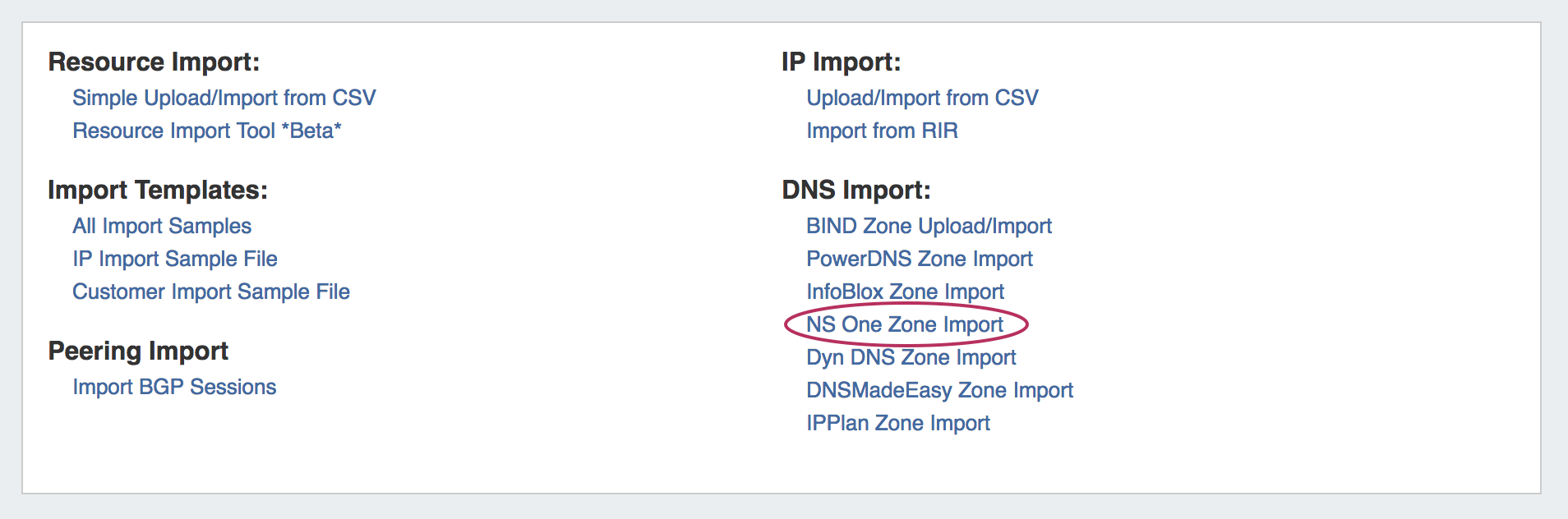Launch the Resource Import Tool Beta

pyautogui.click(x=206, y=131)
